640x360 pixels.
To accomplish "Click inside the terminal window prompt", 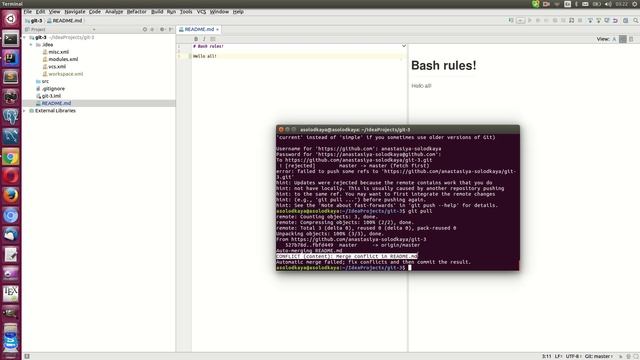I will tap(410, 268).
